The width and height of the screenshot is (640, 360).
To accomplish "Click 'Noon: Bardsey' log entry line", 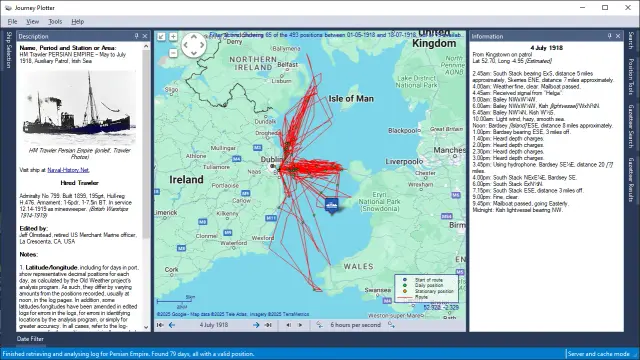I will tap(542, 126).
